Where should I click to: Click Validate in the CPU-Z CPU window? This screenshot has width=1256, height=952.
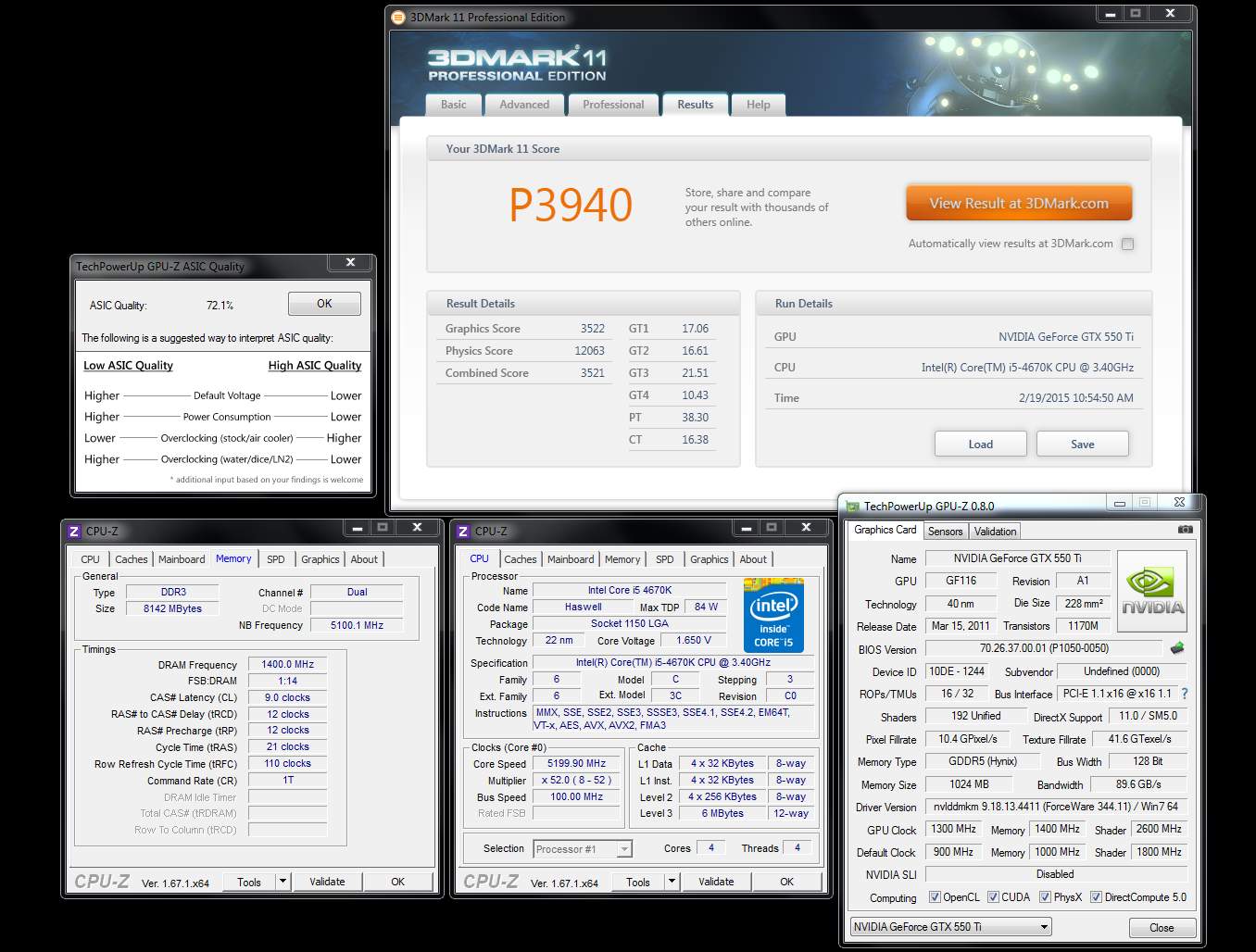716,882
